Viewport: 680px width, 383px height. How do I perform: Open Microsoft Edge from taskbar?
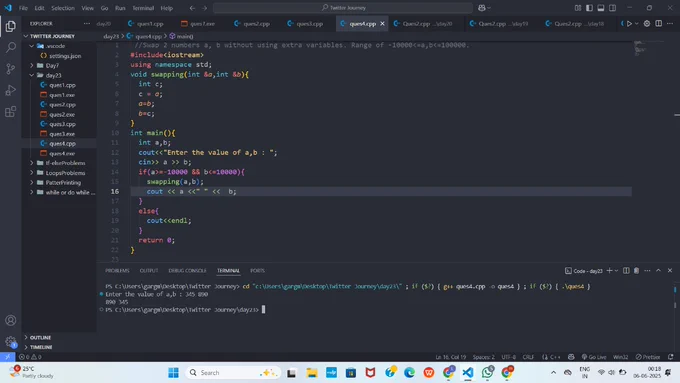coord(409,373)
